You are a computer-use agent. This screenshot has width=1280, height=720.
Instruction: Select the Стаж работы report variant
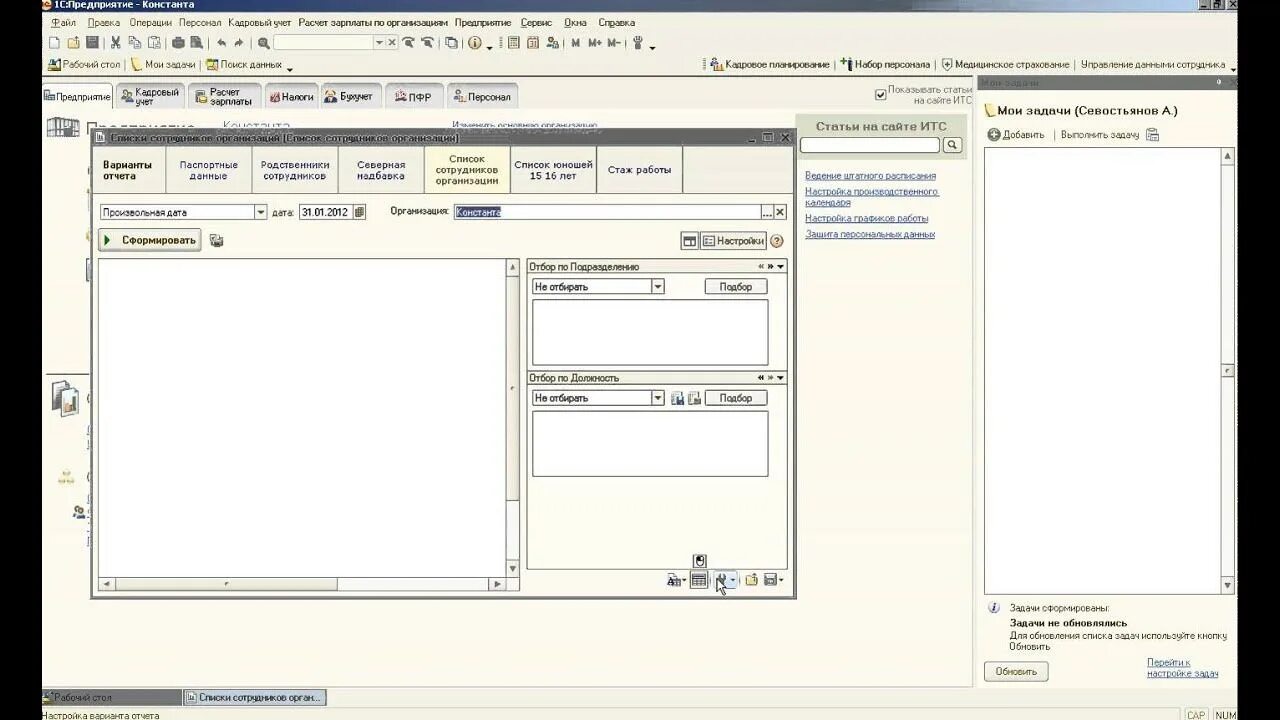[640, 170]
